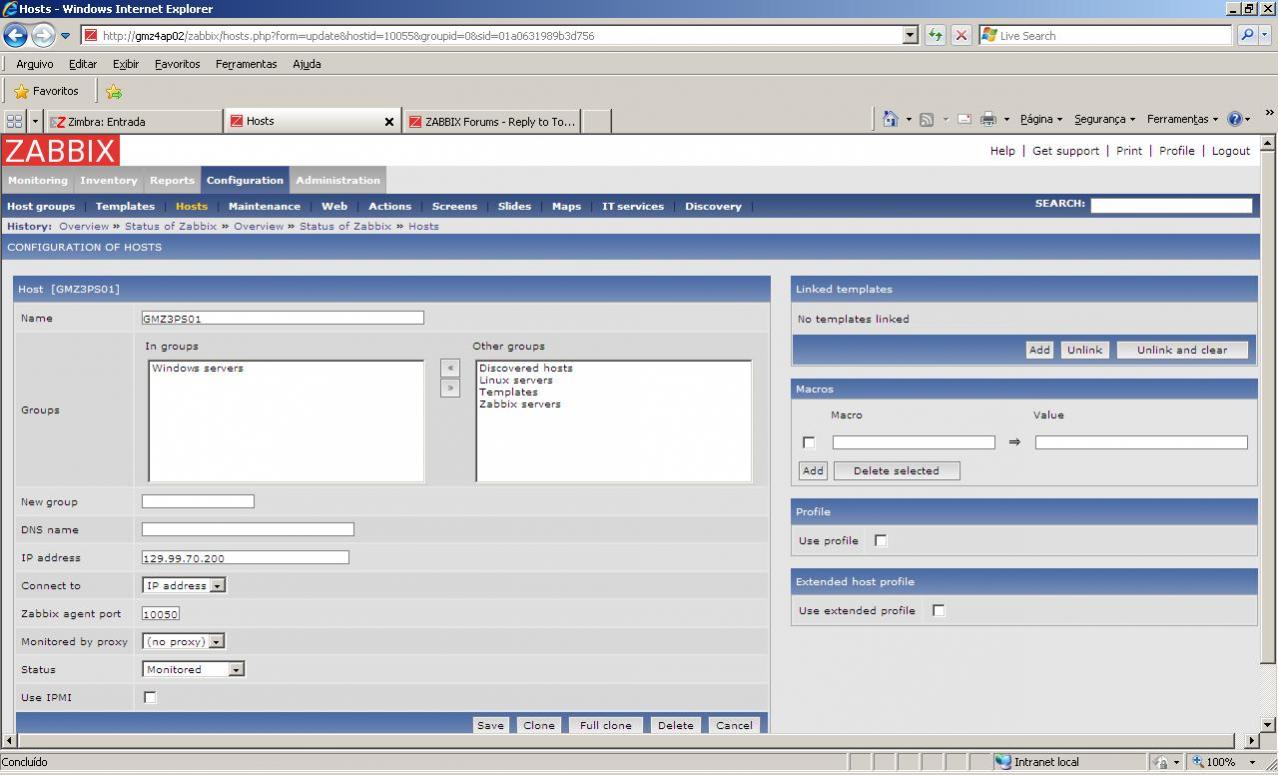
Task: Open the Status Monitored dropdown
Action: click(x=194, y=670)
